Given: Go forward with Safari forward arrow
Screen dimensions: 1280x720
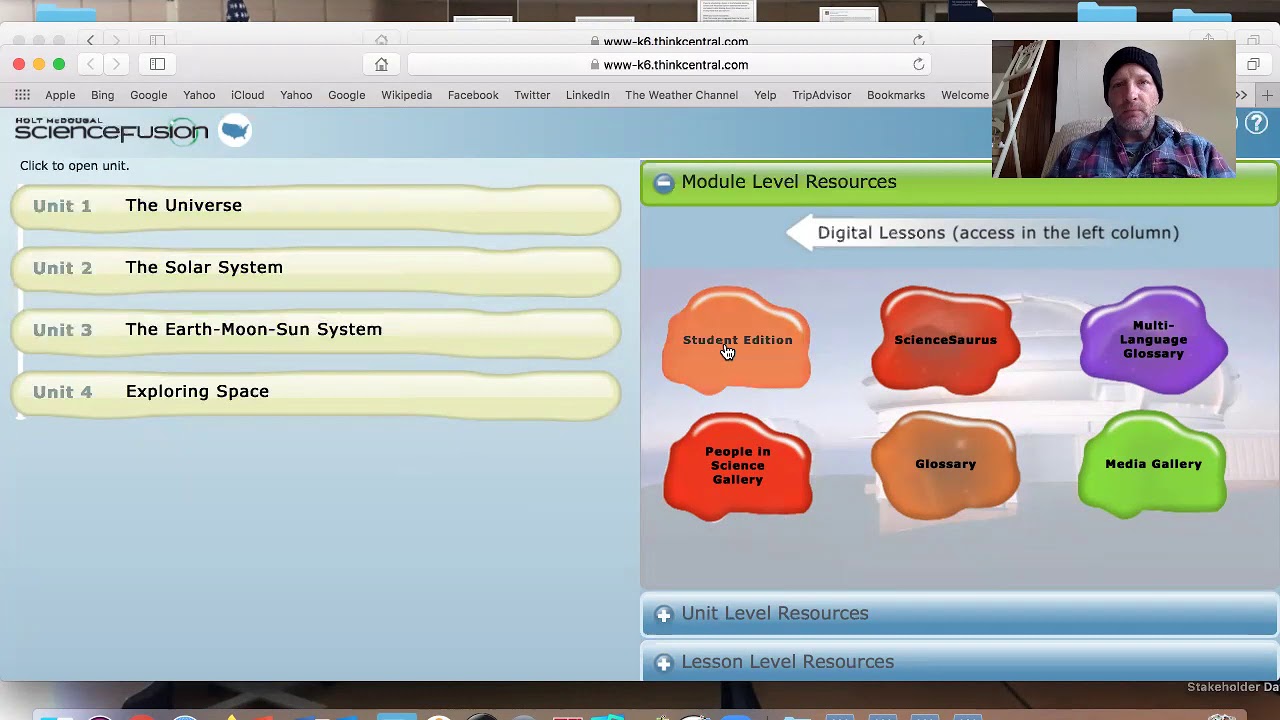Looking at the screenshot, I should click(116, 64).
